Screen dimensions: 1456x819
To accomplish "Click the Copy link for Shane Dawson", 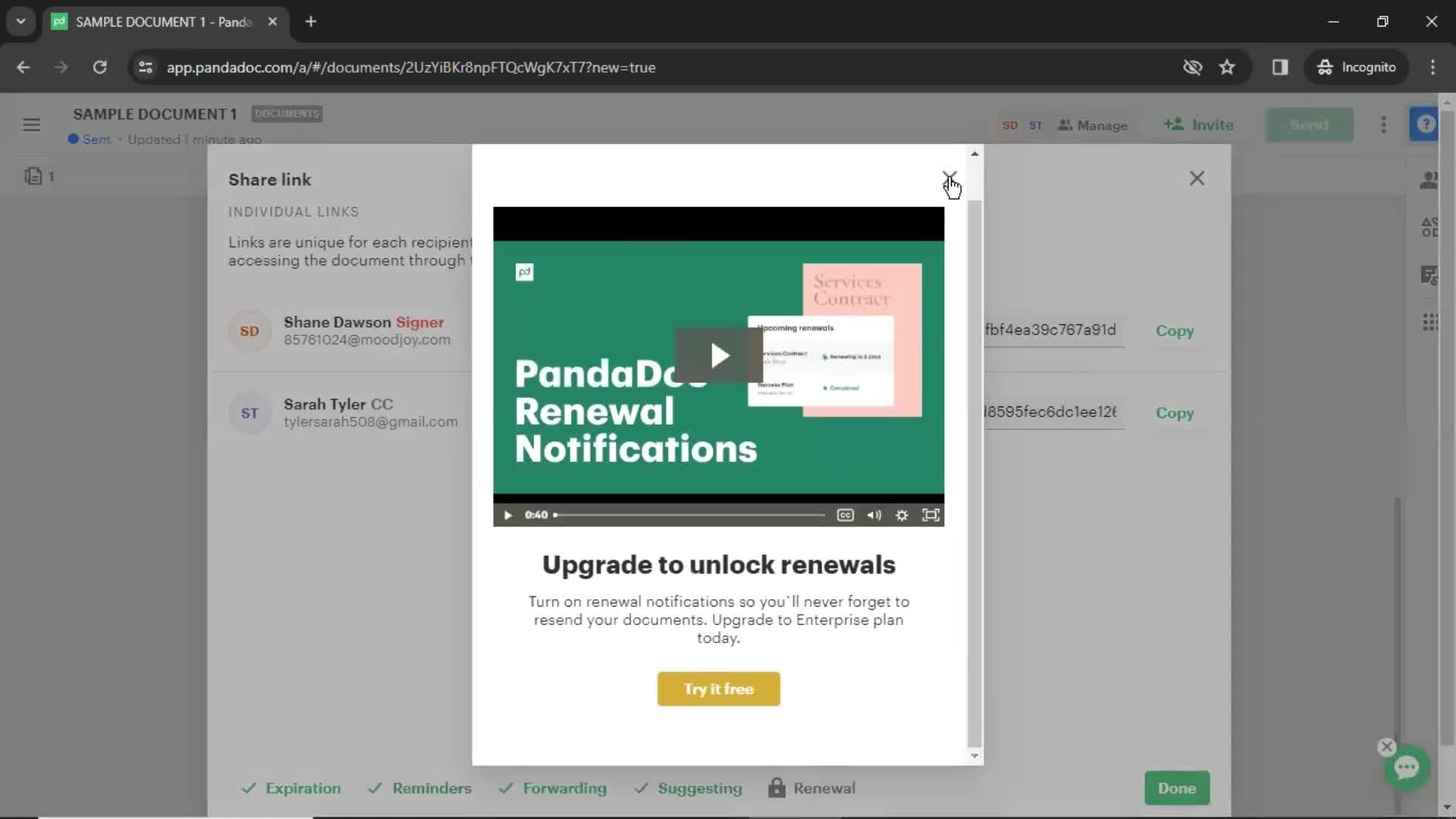I will [1175, 330].
